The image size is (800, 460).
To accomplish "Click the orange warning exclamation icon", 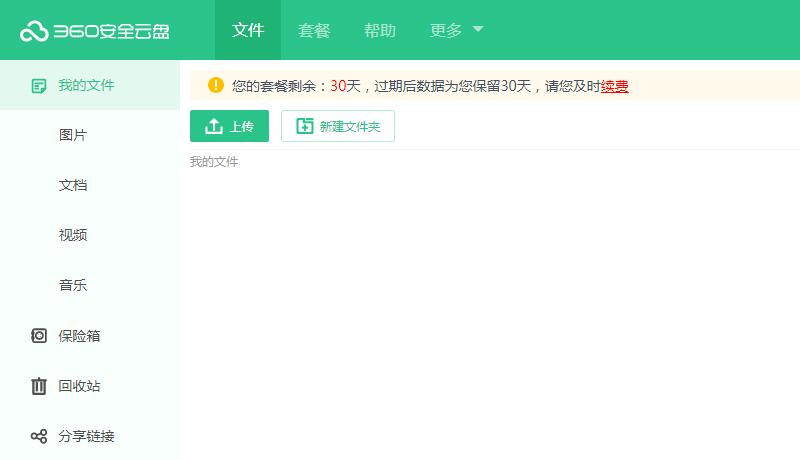I will [216, 85].
